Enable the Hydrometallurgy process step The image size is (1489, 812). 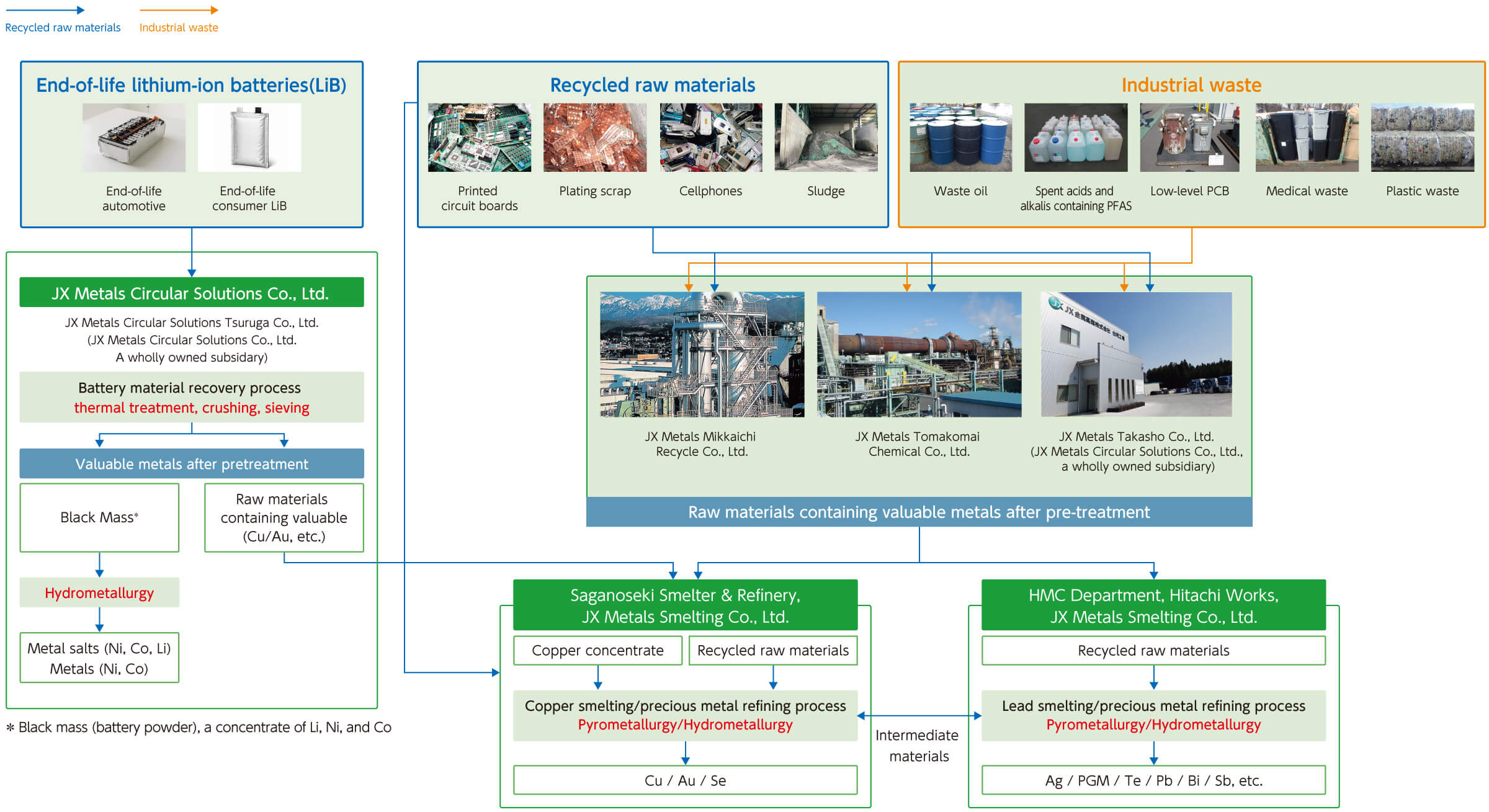click(98, 592)
